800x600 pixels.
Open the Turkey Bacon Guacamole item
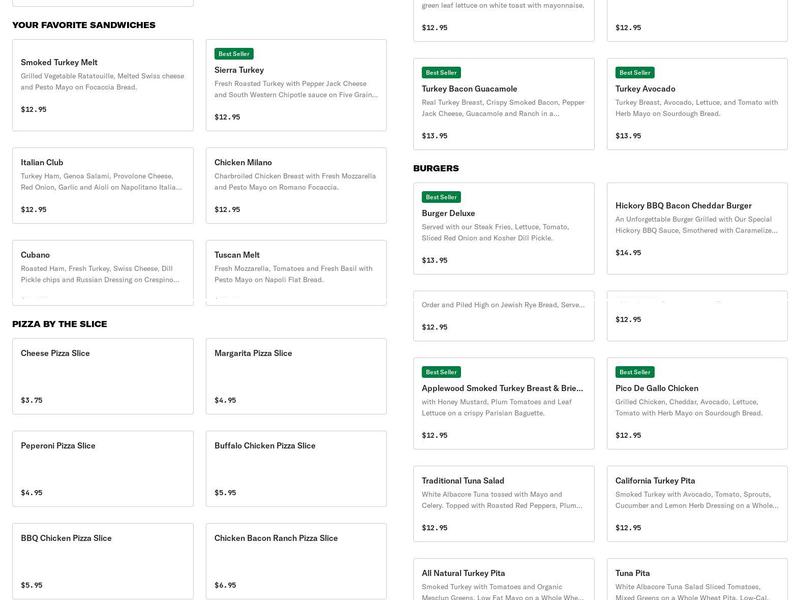tap(503, 104)
